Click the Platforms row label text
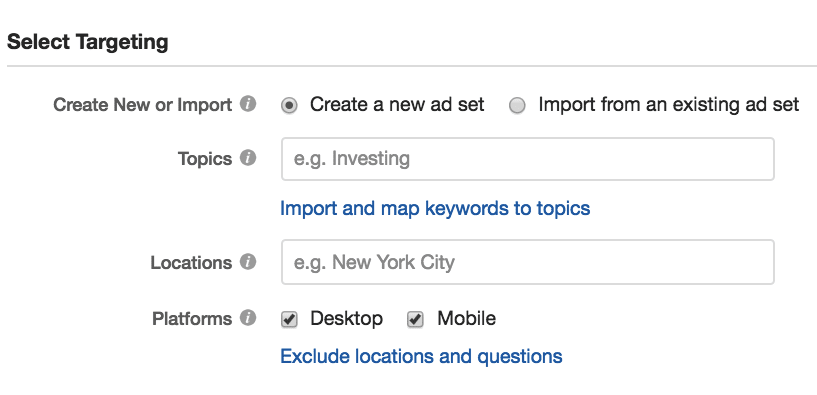Image resolution: width=817 pixels, height=395 pixels. (x=192, y=318)
